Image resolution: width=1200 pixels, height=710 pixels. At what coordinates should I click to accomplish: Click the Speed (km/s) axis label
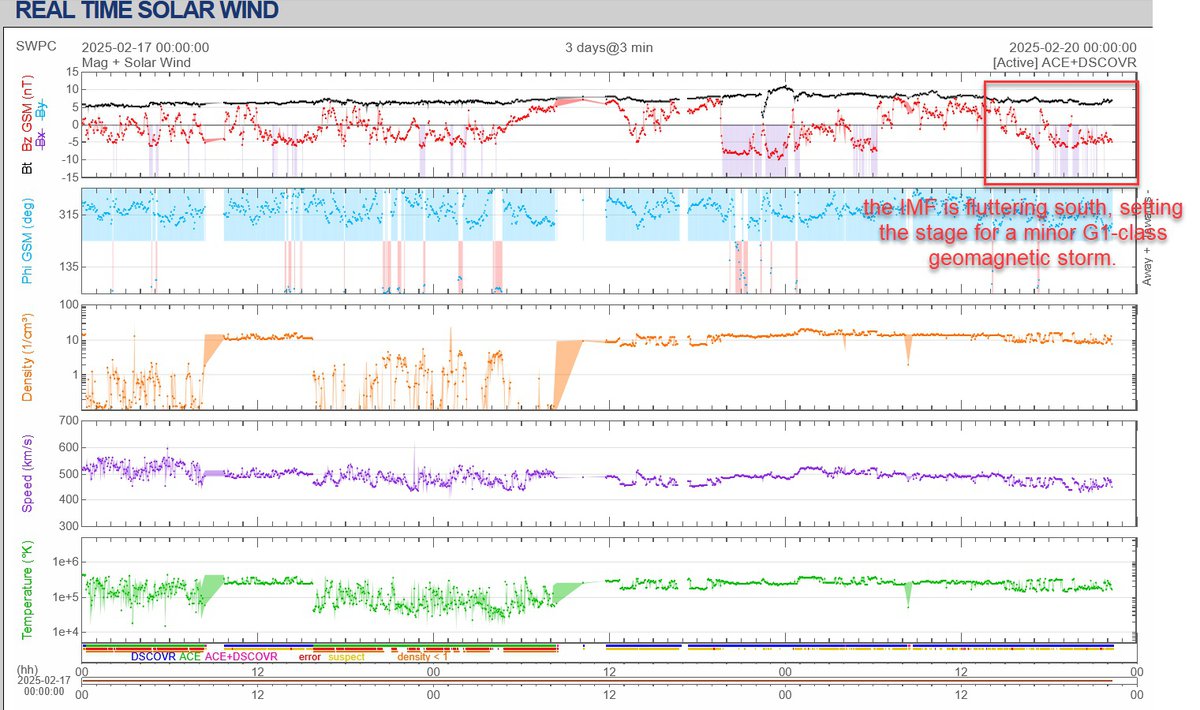(x=27, y=472)
